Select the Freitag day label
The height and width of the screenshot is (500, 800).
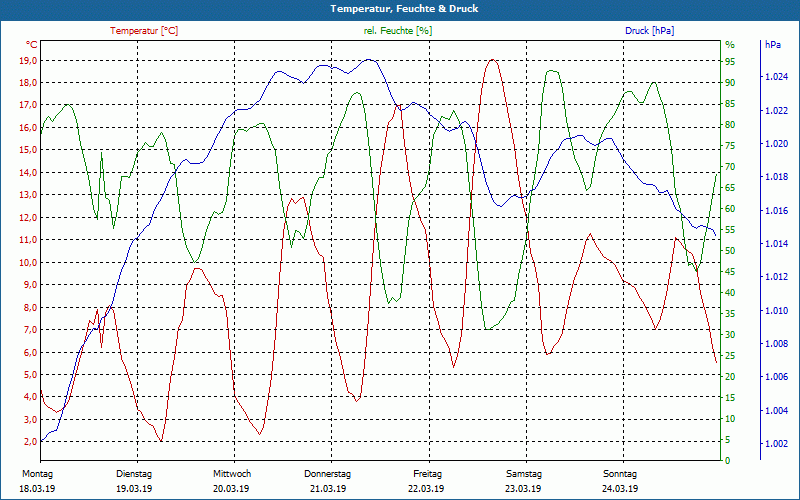click(428, 474)
